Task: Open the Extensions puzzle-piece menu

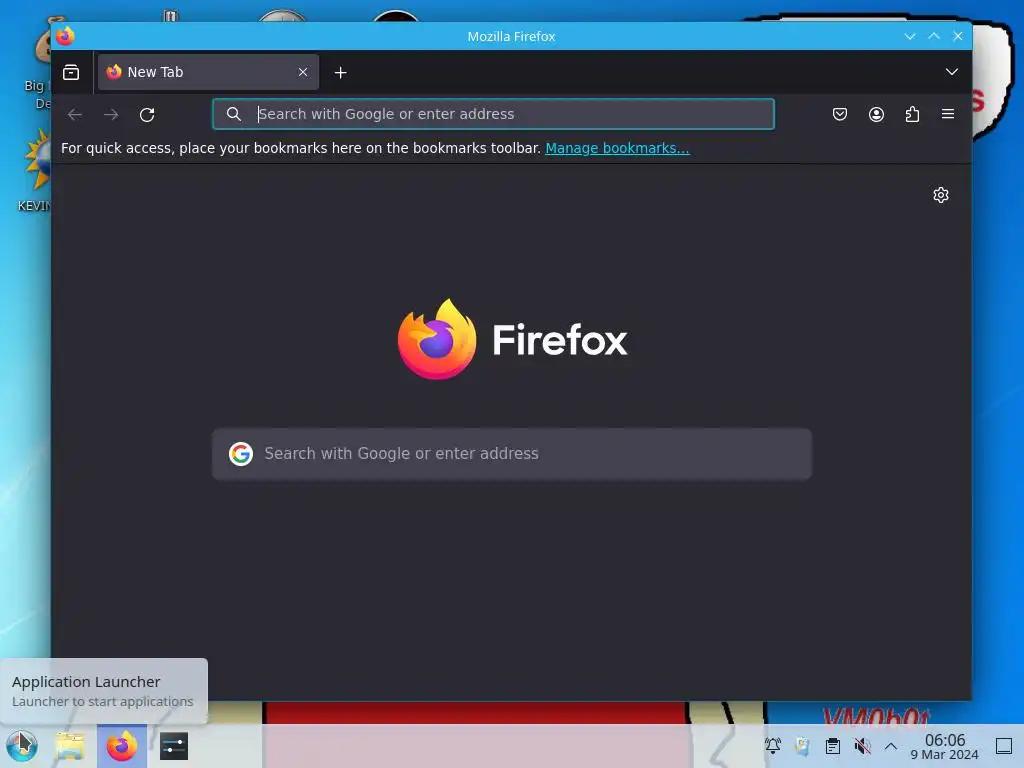Action: point(912,114)
